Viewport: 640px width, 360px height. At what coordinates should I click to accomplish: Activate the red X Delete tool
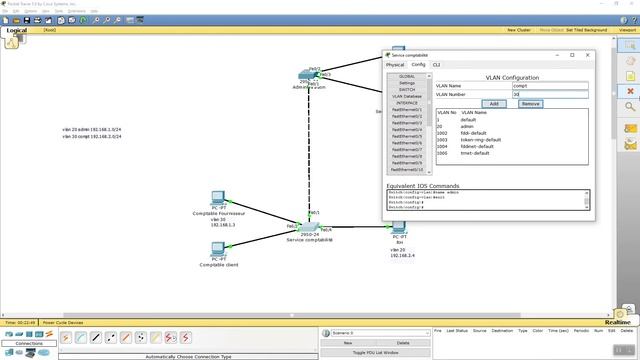pyautogui.click(x=630, y=91)
